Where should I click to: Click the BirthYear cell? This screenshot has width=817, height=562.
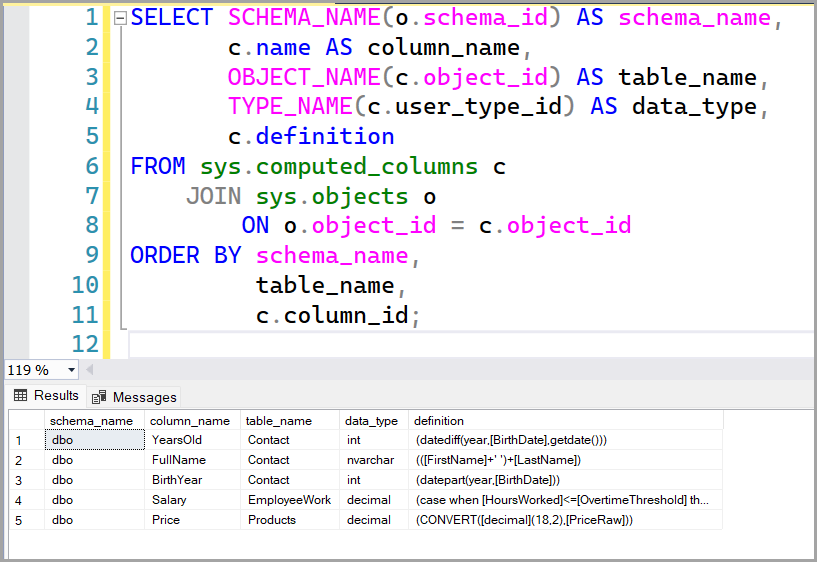point(192,480)
